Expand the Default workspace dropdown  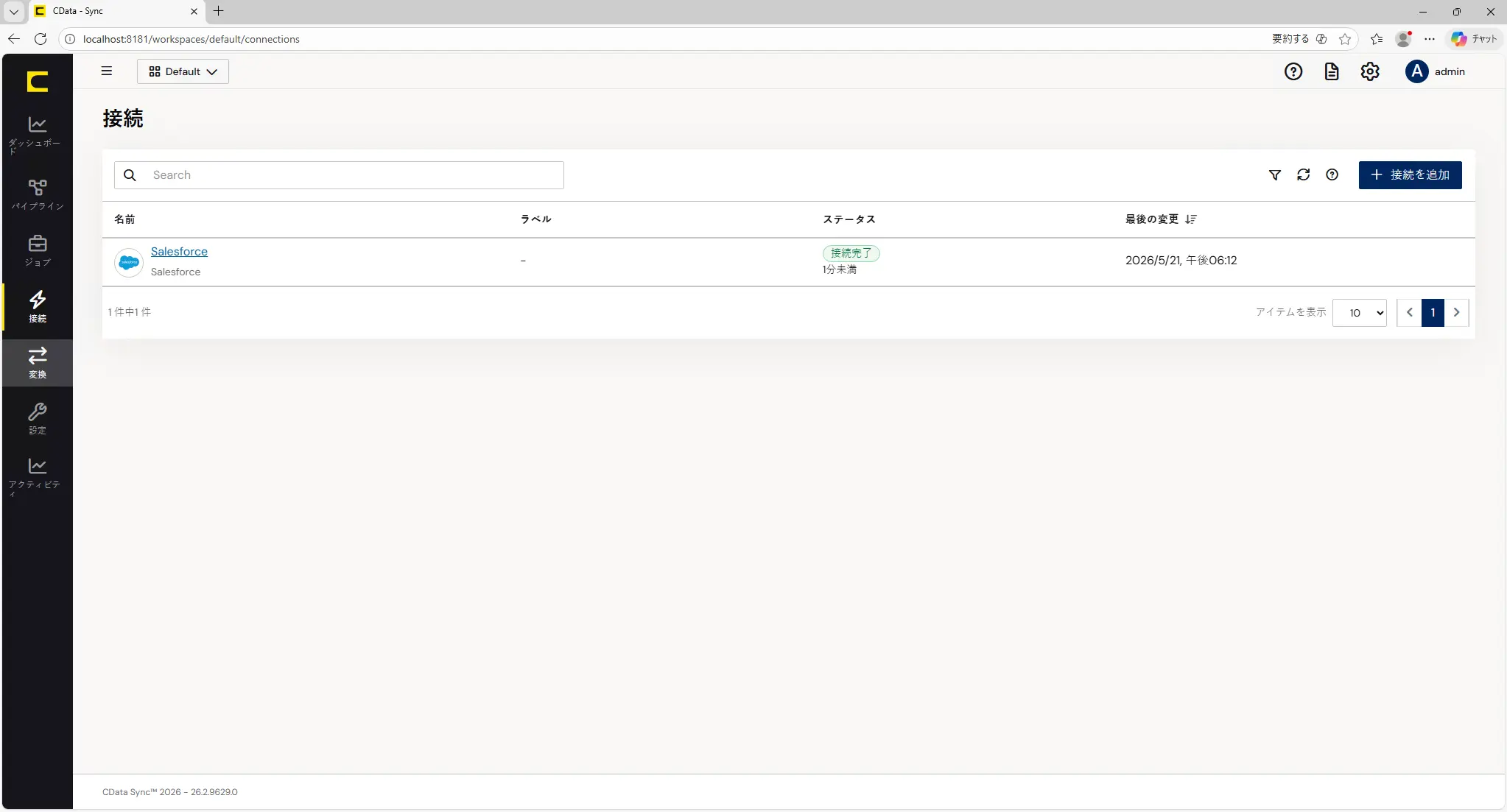click(183, 71)
